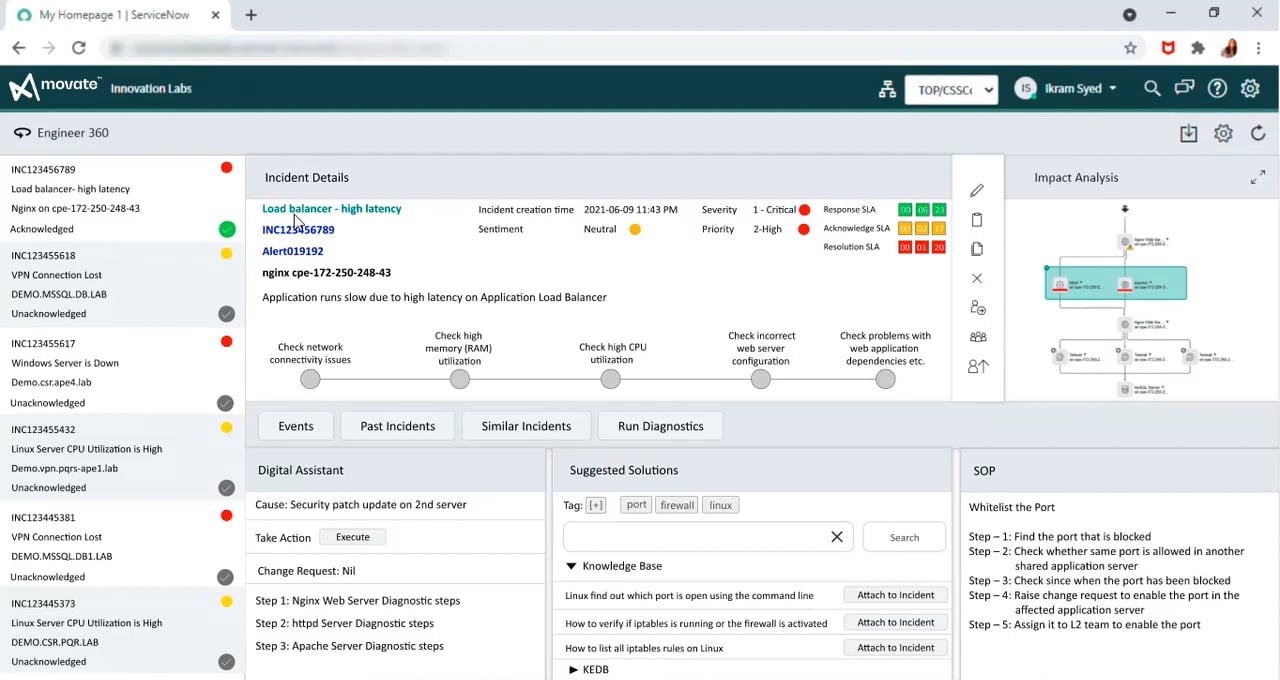Viewport: 1280px width, 680px height.
Task: Acknowledge the INC123455618 VPN incident
Action: click(x=227, y=314)
